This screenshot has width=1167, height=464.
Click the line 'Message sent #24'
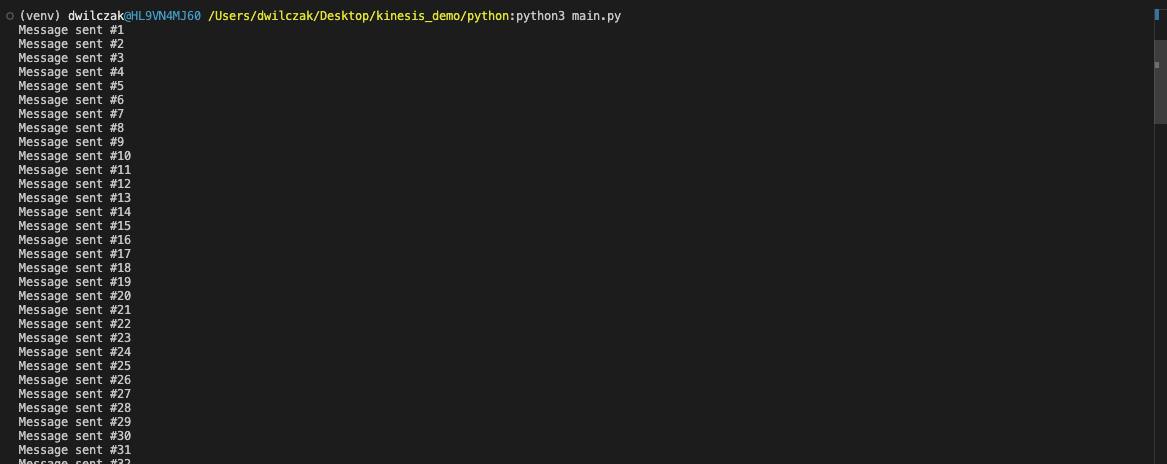[74, 352]
